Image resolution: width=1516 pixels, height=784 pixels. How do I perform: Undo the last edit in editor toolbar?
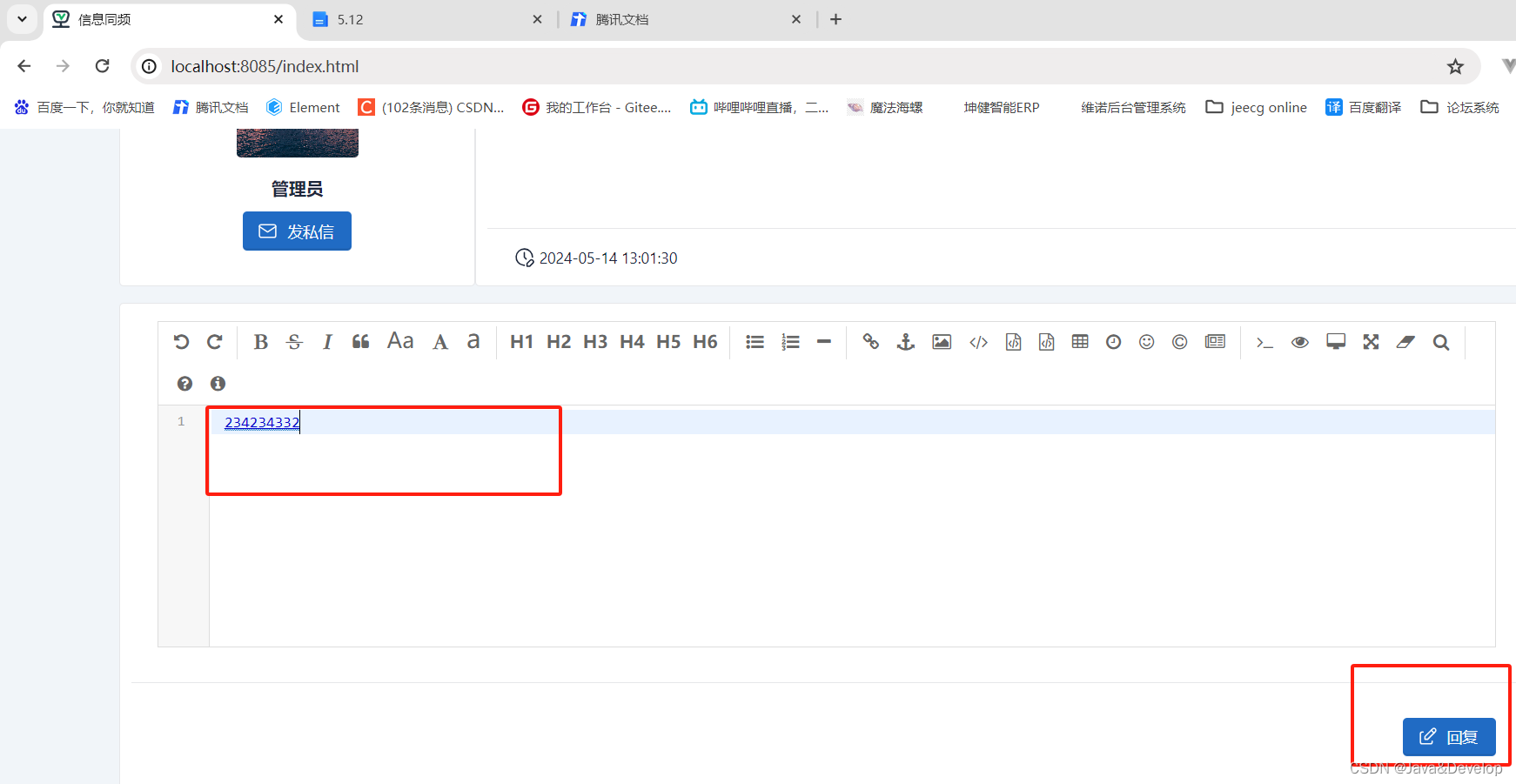tap(181, 342)
